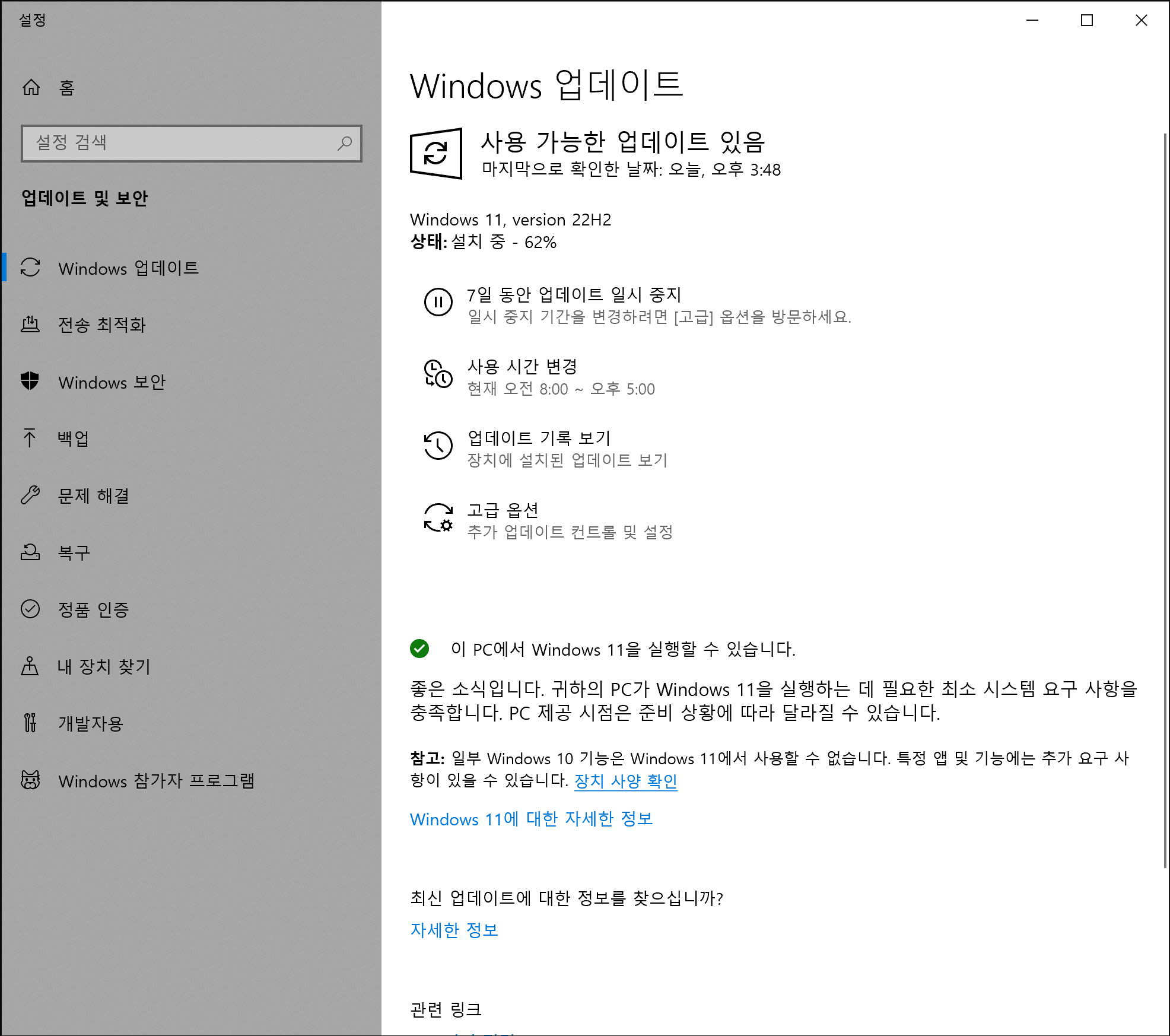This screenshot has height=1036, width=1170.
Task: Click the large update status refresh icon
Action: pyautogui.click(x=436, y=154)
